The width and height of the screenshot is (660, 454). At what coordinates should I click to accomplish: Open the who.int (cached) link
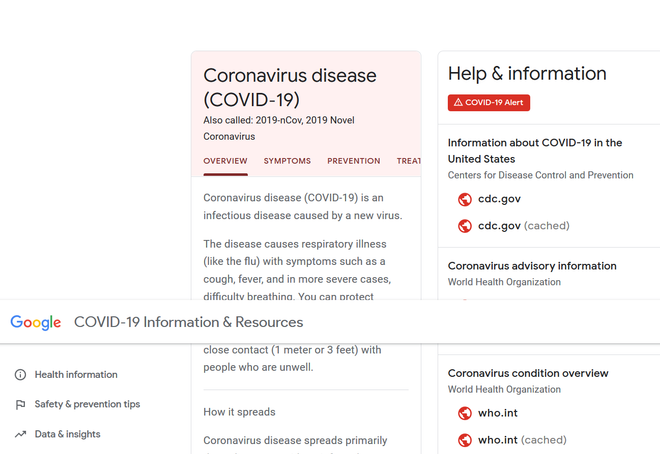[x=521, y=440]
